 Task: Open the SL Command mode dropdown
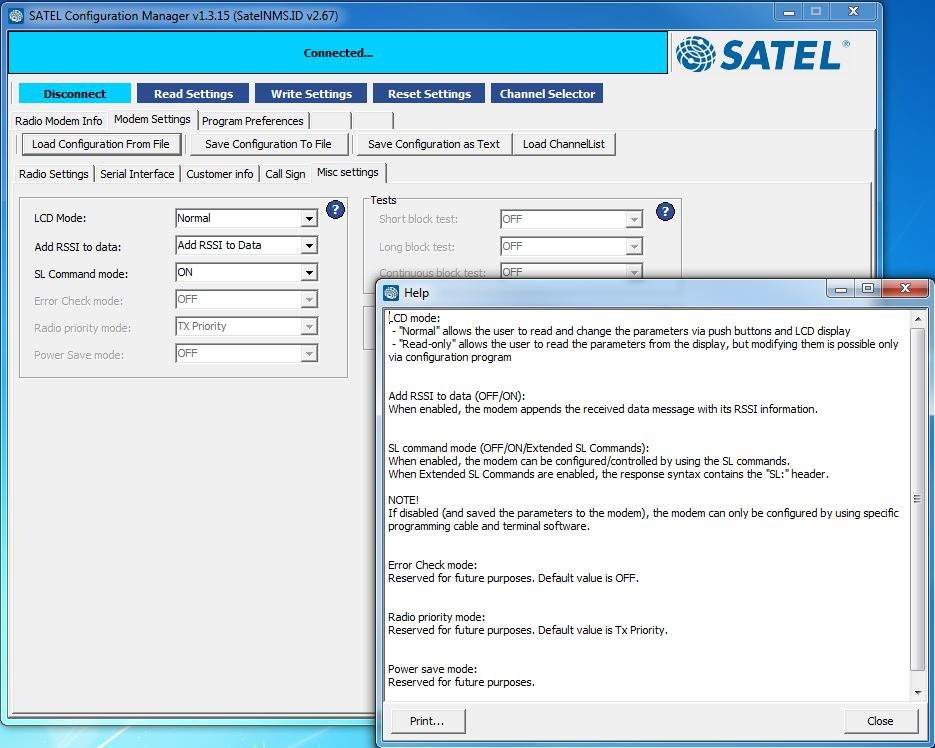(309, 273)
